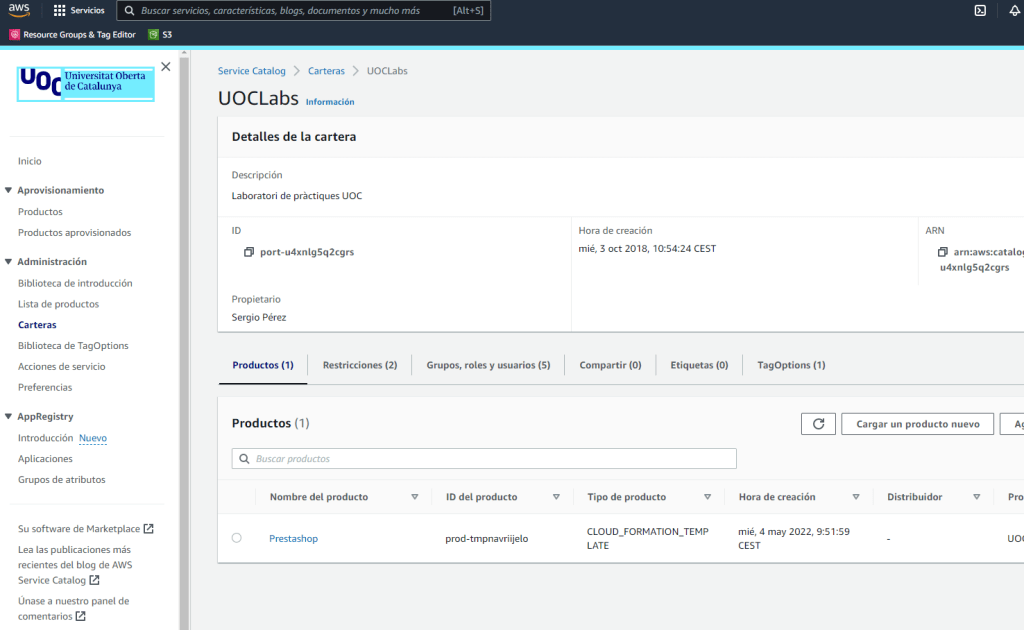Open AppRegistry Introducción link
1024x630 pixels.
(45, 437)
